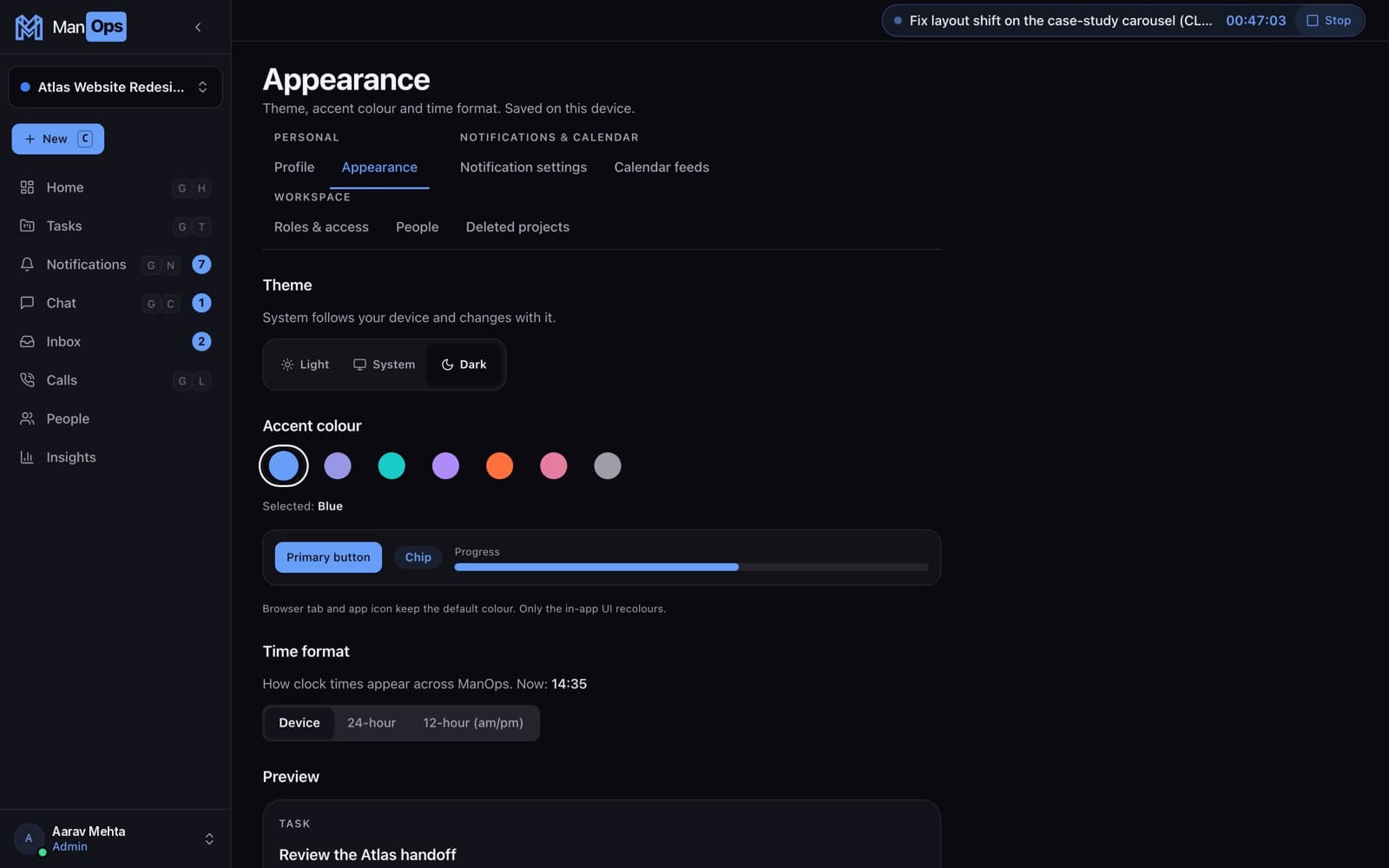Click the running timer value 00:47:03
The width and height of the screenshot is (1389, 868).
[1255, 21]
